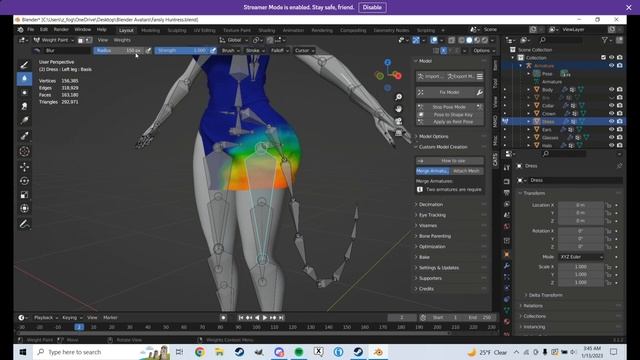Open the outliner filter funnel
The height and width of the screenshot is (360, 640).
pyautogui.click(x=604, y=40)
